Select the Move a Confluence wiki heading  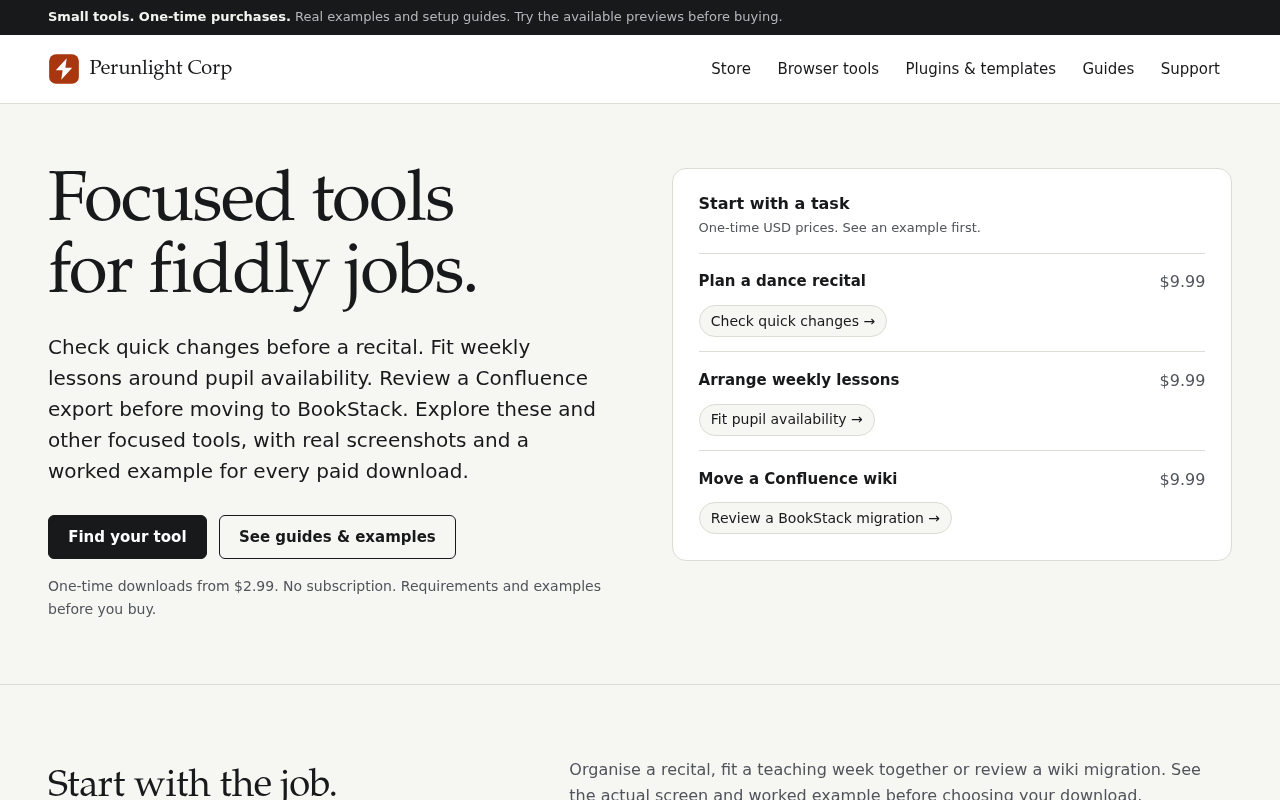(798, 479)
